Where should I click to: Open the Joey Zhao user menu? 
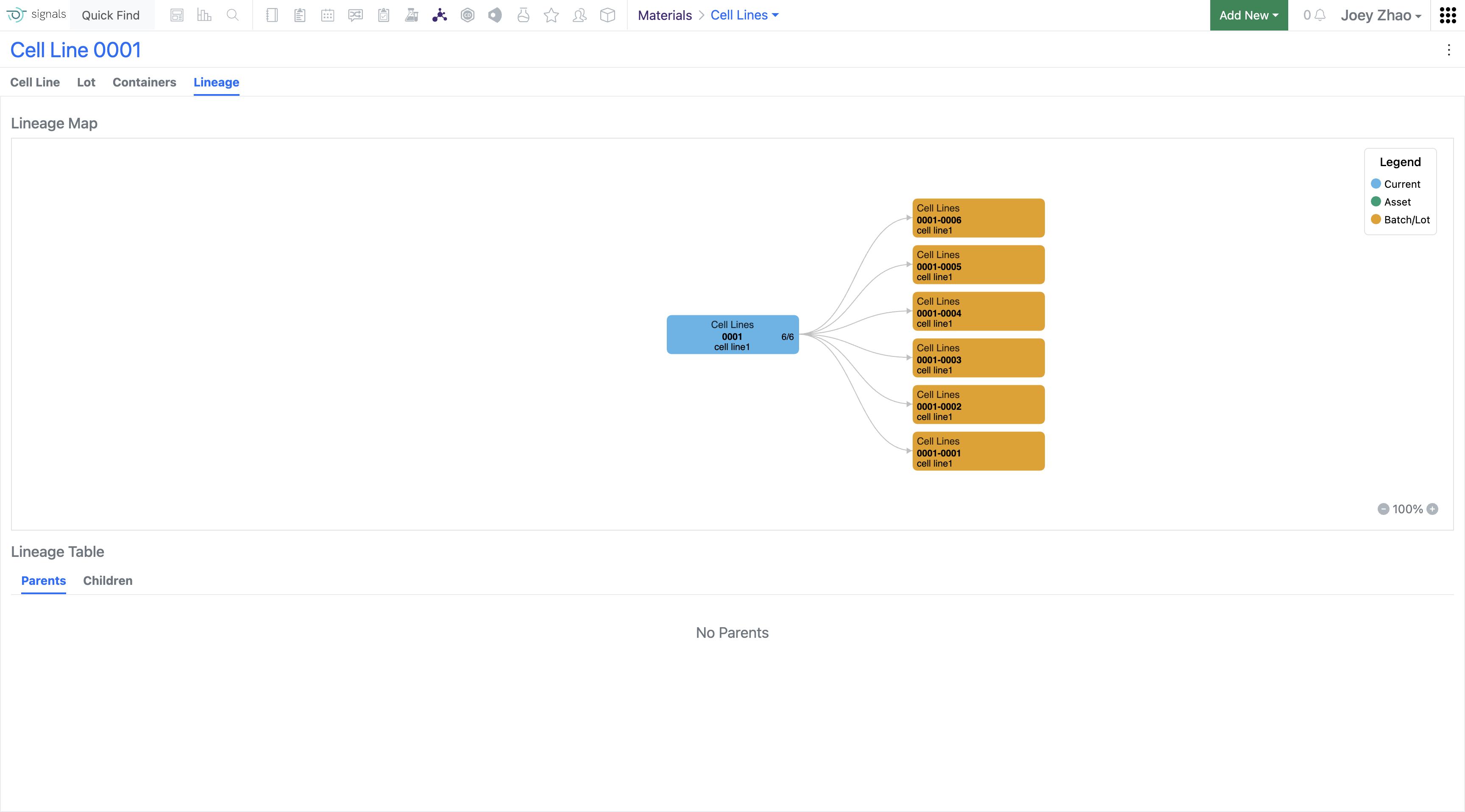(x=1381, y=15)
